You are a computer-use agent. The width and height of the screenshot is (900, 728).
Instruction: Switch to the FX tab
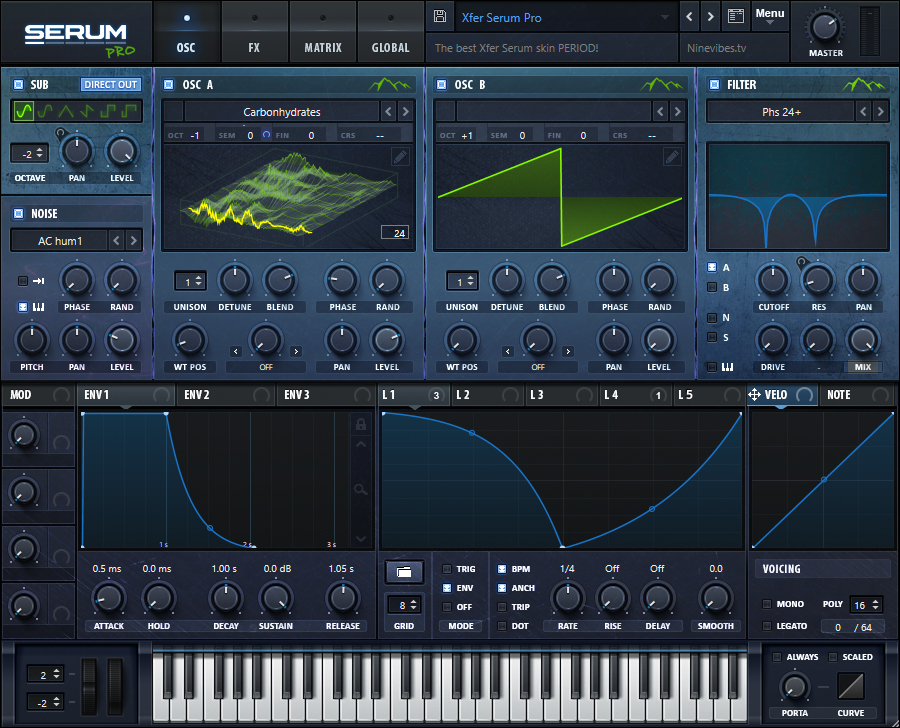(x=254, y=32)
